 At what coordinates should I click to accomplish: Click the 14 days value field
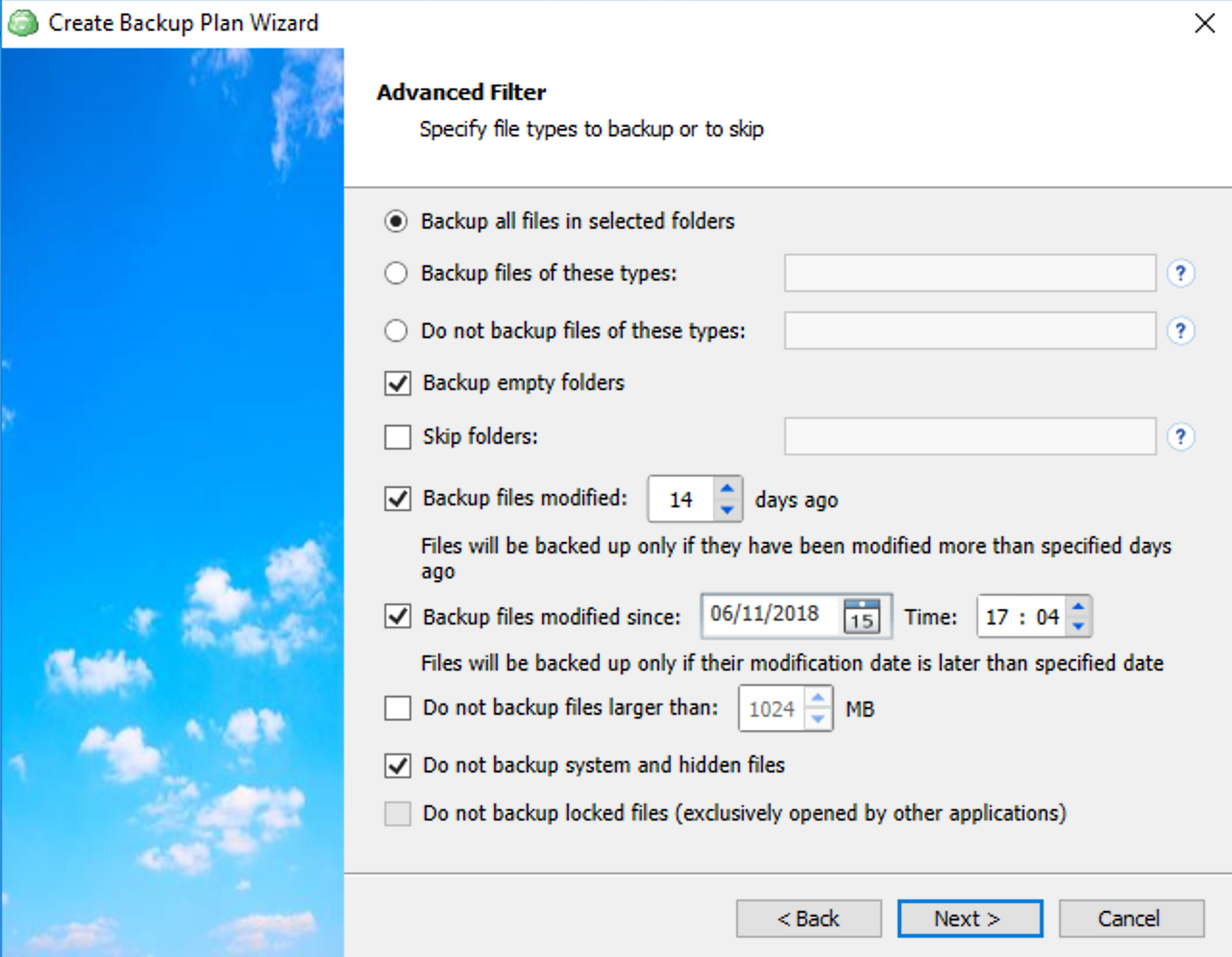(681, 500)
